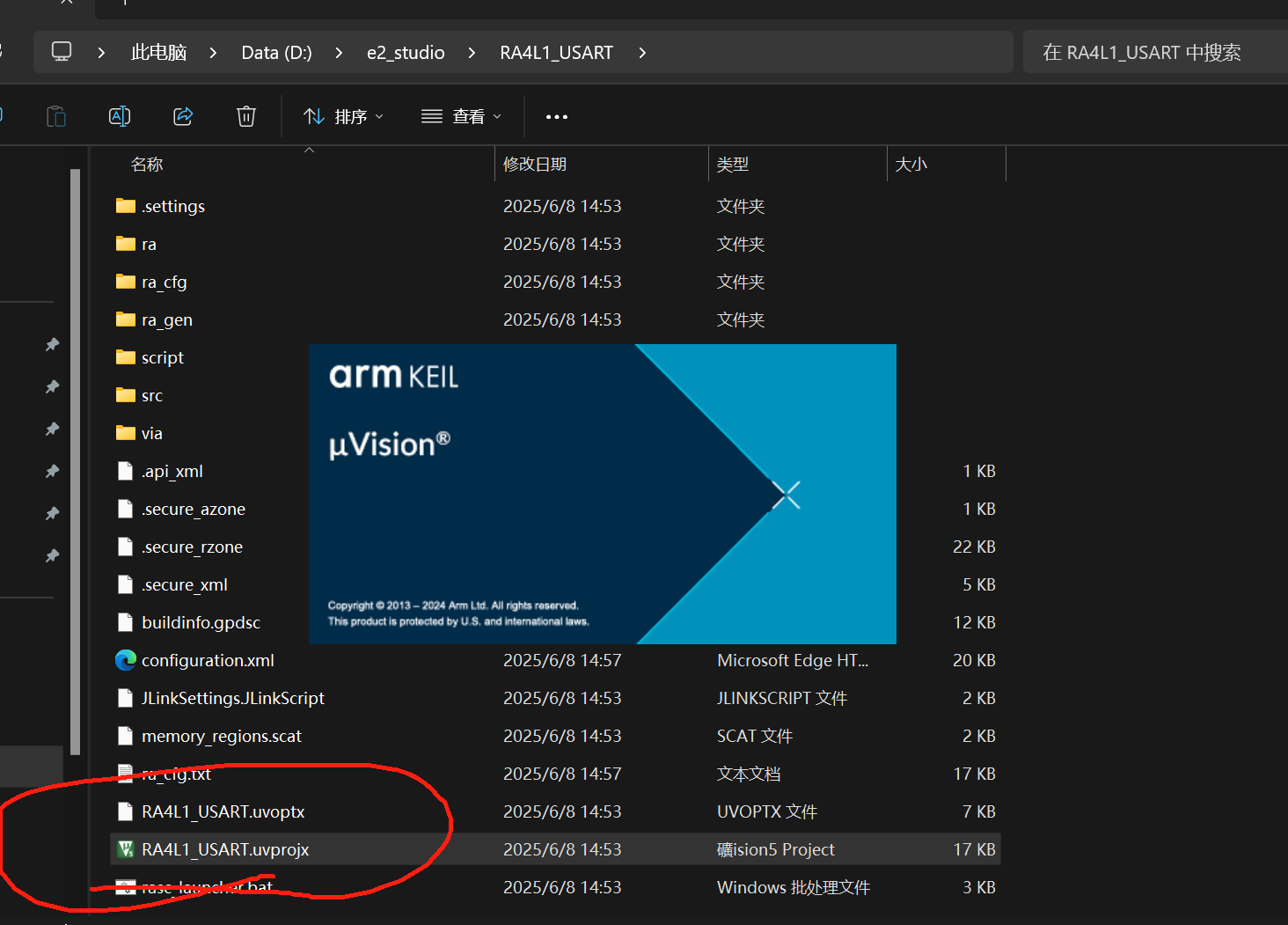Viewport: 1288px width, 925px height.
Task: Open the Sort (排序) dropdown
Action: point(344,116)
